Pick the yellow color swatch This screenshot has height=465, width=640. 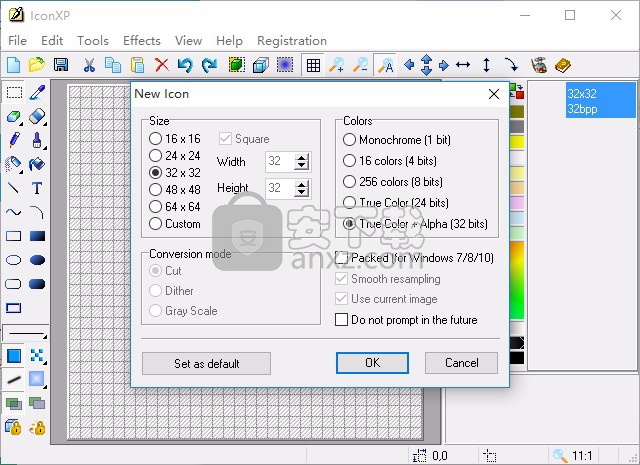517,142
